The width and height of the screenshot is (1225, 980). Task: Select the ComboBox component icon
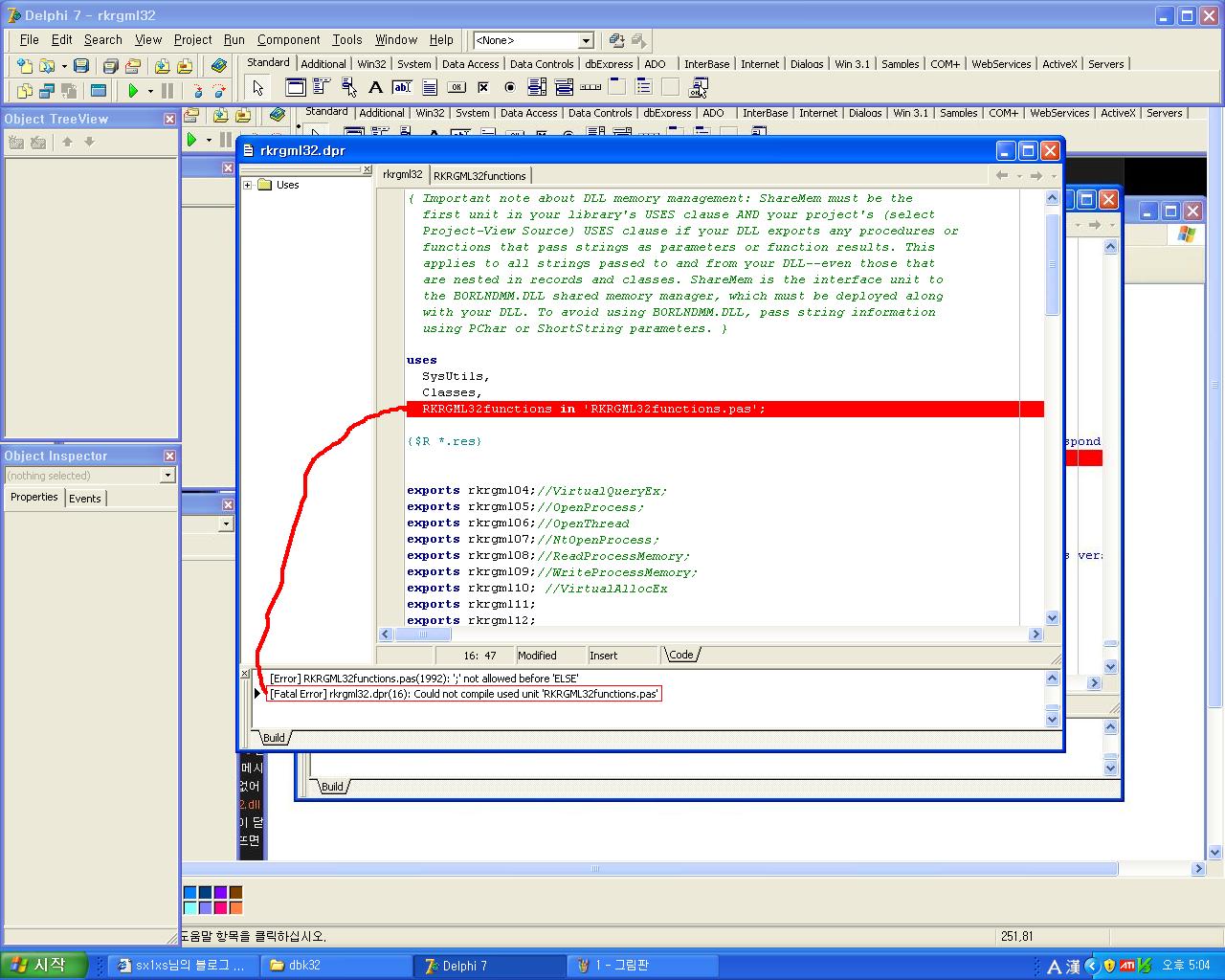pyautogui.click(x=564, y=87)
